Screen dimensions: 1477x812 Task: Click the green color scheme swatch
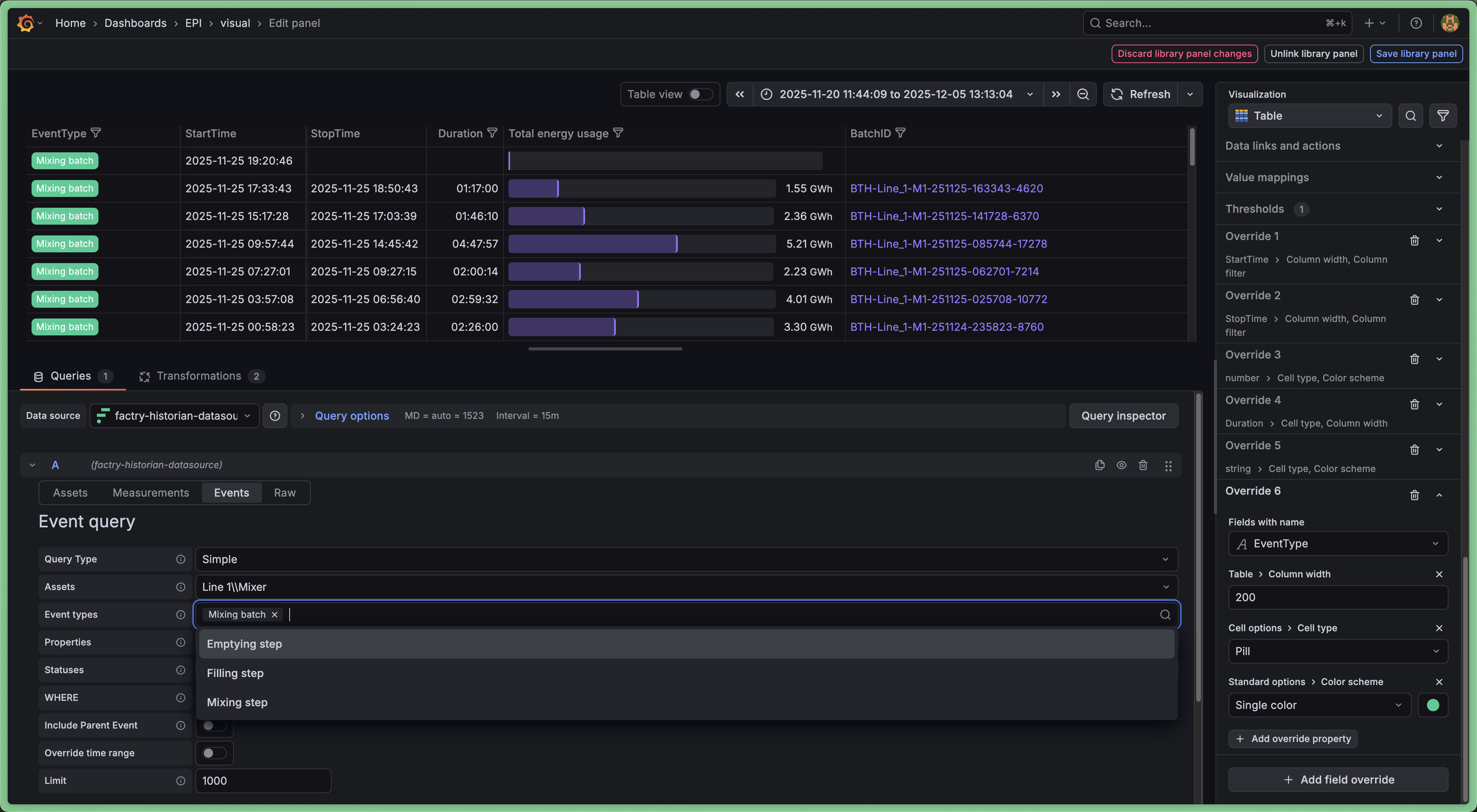[1432, 705]
